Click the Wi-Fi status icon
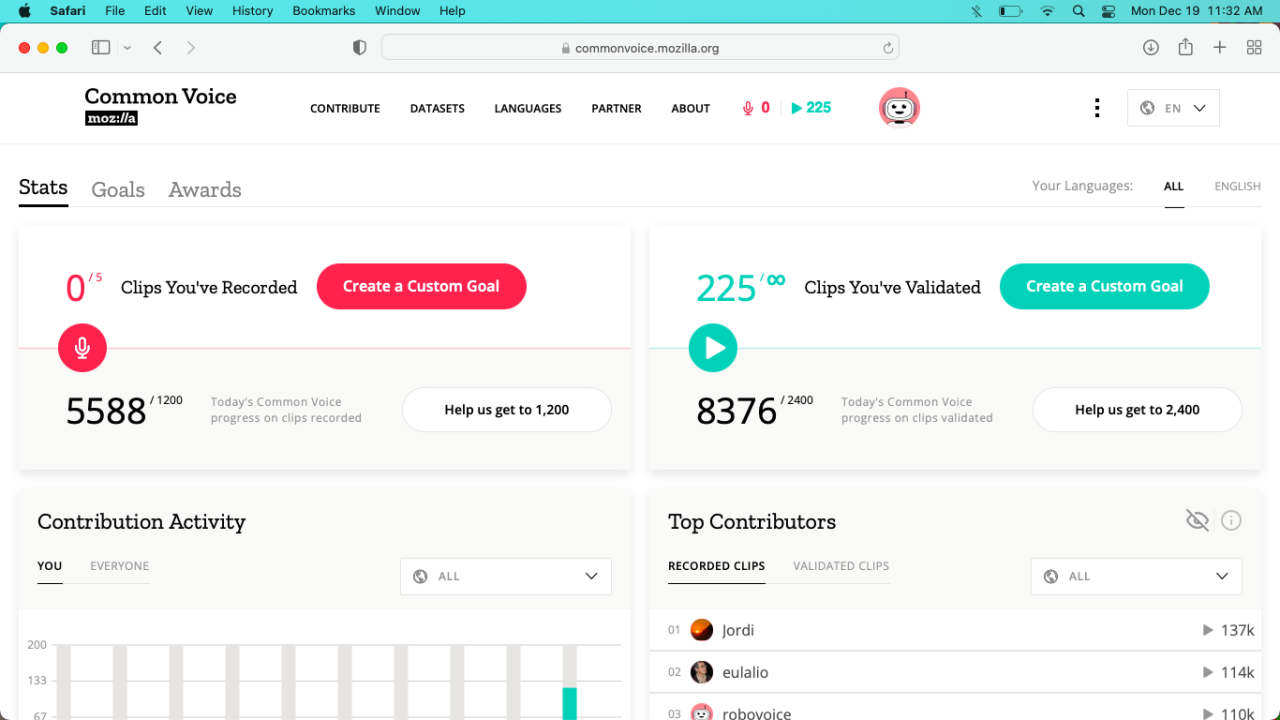Viewport: 1280px width, 720px height. click(x=1047, y=11)
